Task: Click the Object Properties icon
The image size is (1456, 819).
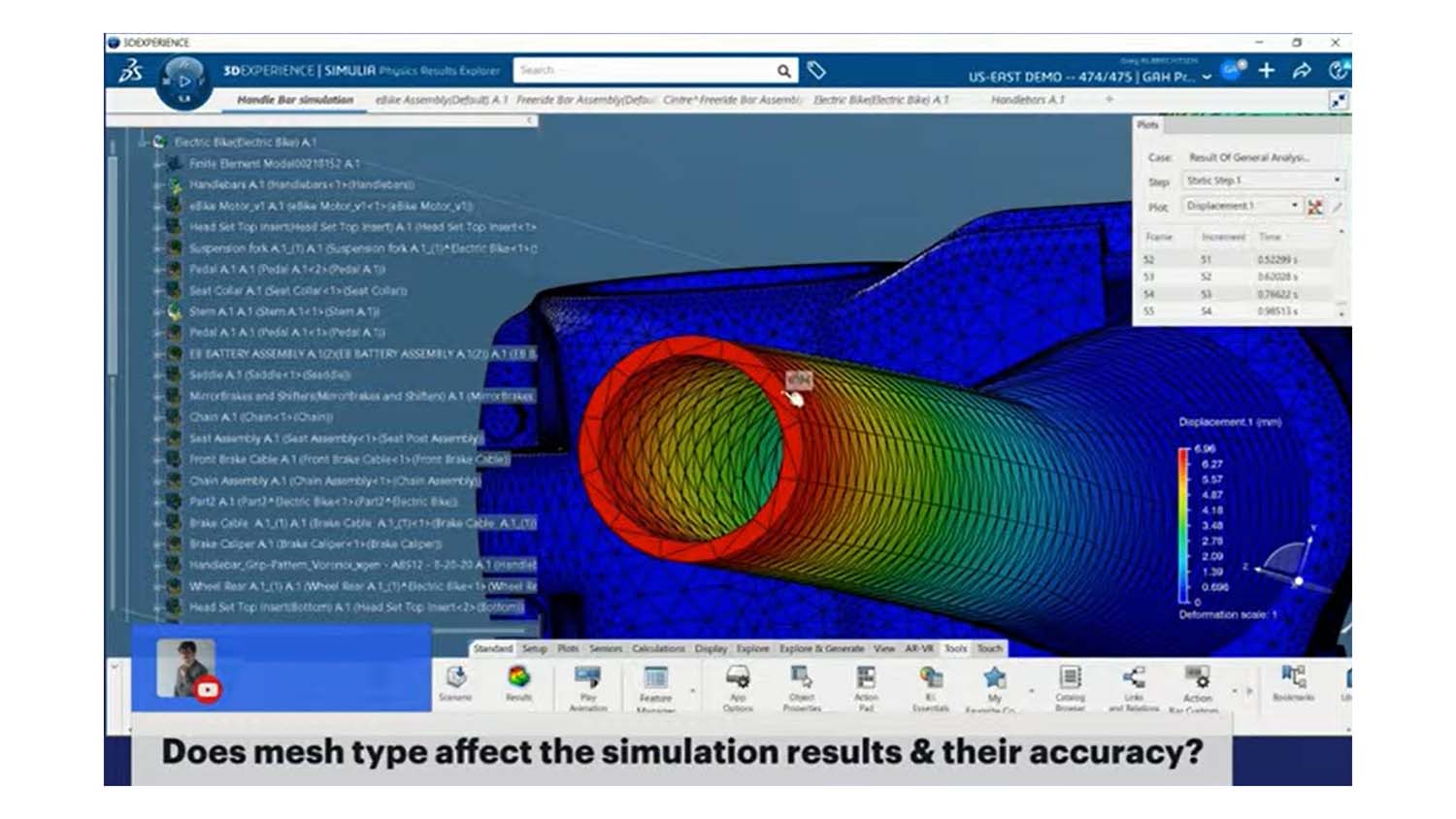Action: [x=802, y=678]
